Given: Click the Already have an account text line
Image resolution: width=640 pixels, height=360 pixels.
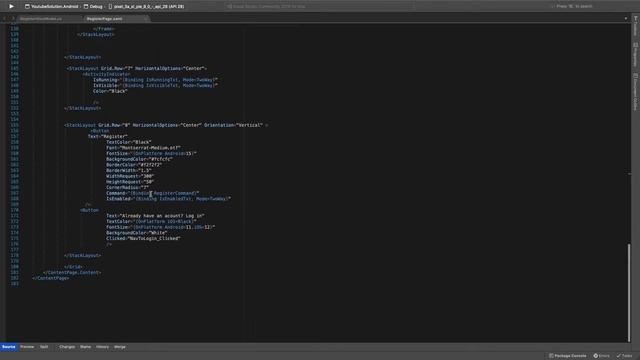Looking at the screenshot, I should pos(156,216).
